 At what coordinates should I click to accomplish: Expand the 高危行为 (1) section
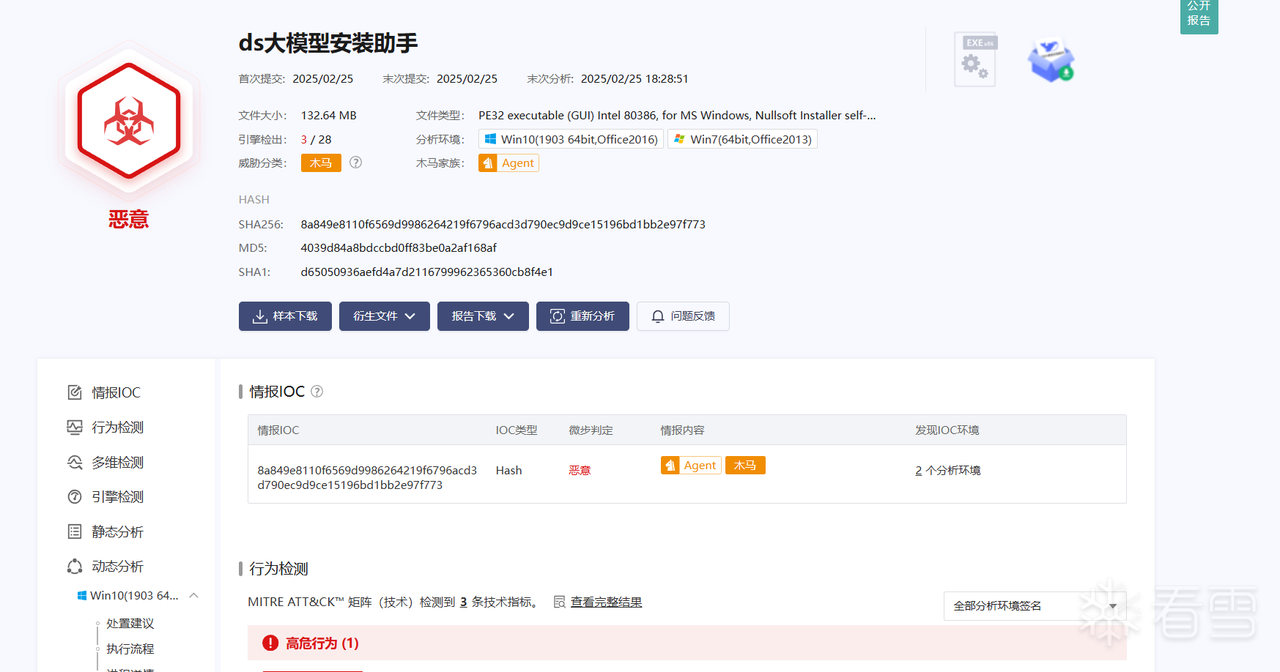pos(687,643)
